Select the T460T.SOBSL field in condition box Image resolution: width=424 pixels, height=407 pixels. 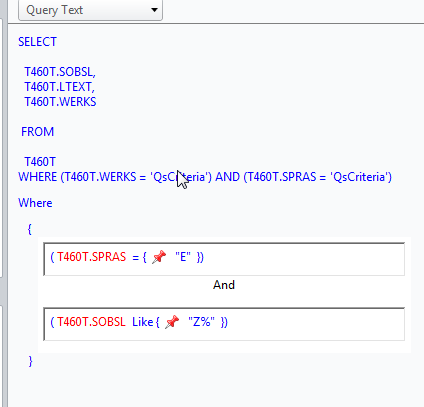coord(91,322)
